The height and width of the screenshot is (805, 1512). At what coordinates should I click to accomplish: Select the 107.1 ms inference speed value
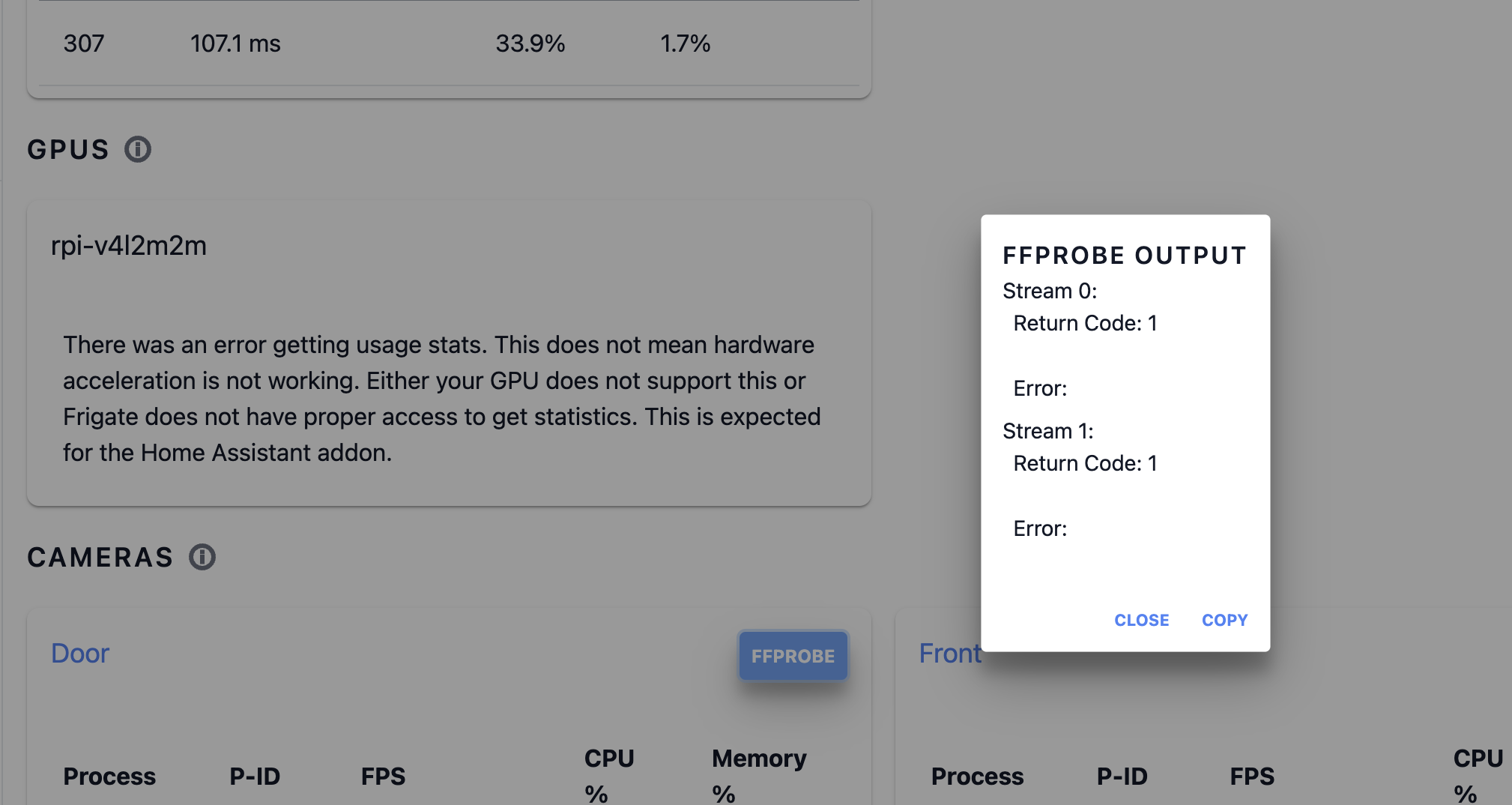coord(236,43)
